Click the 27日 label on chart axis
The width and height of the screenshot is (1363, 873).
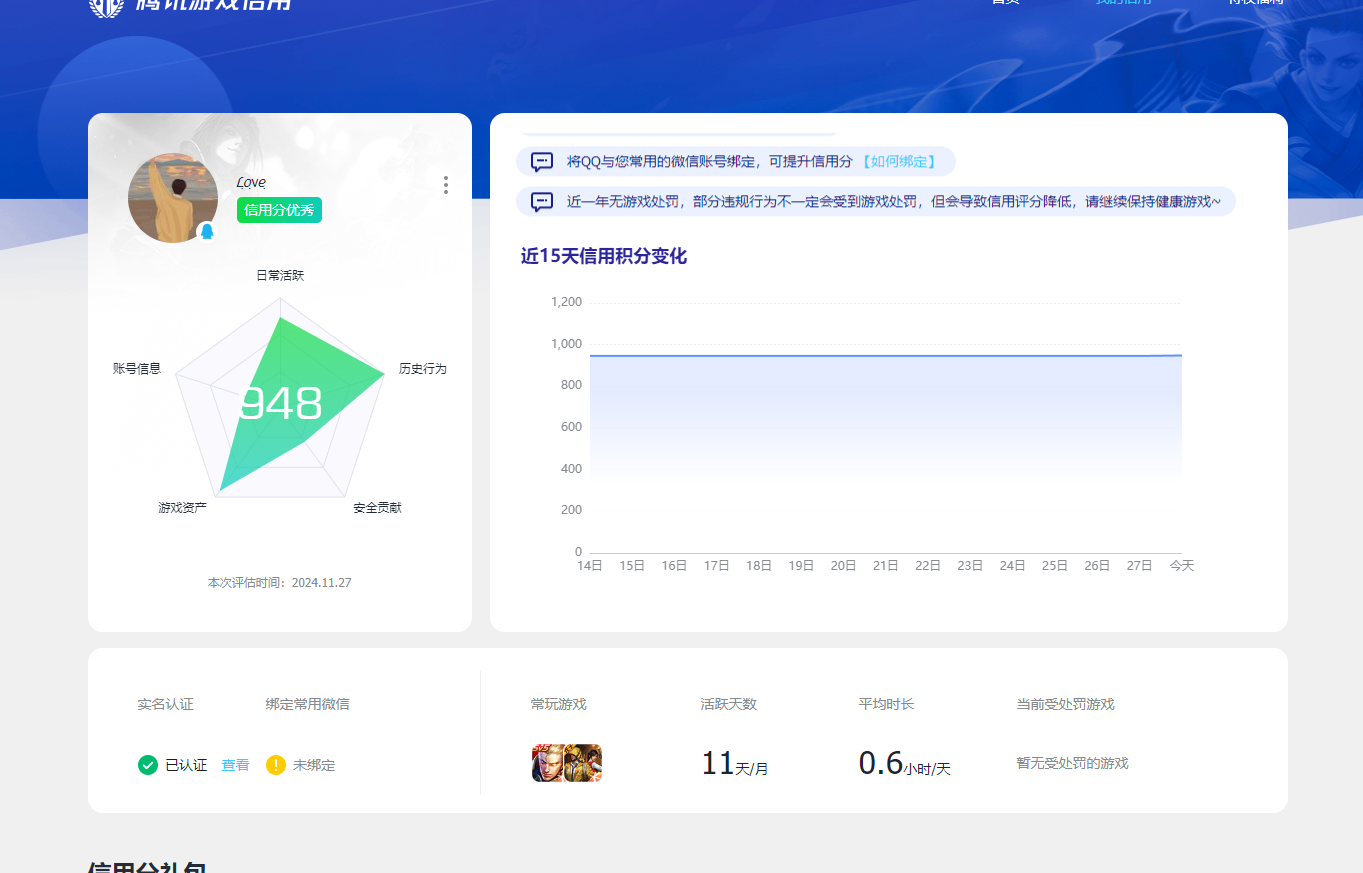coord(1140,566)
